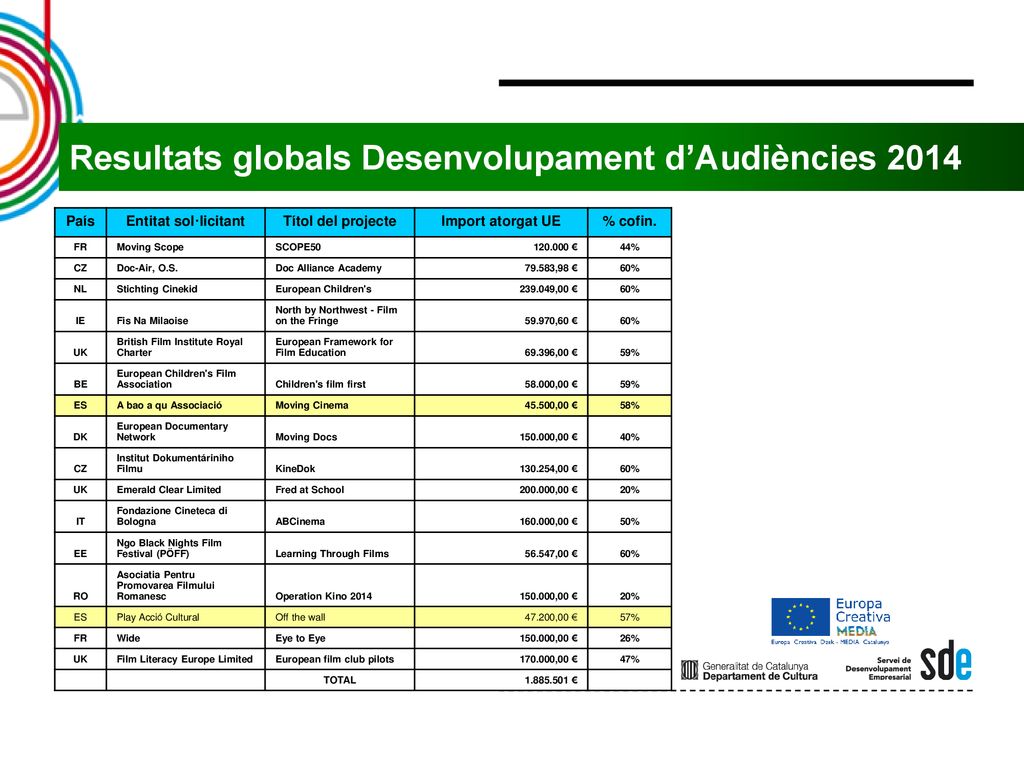The width and height of the screenshot is (1024, 768).
Task: Click the % cofin. column header
Action: [630, 221]
